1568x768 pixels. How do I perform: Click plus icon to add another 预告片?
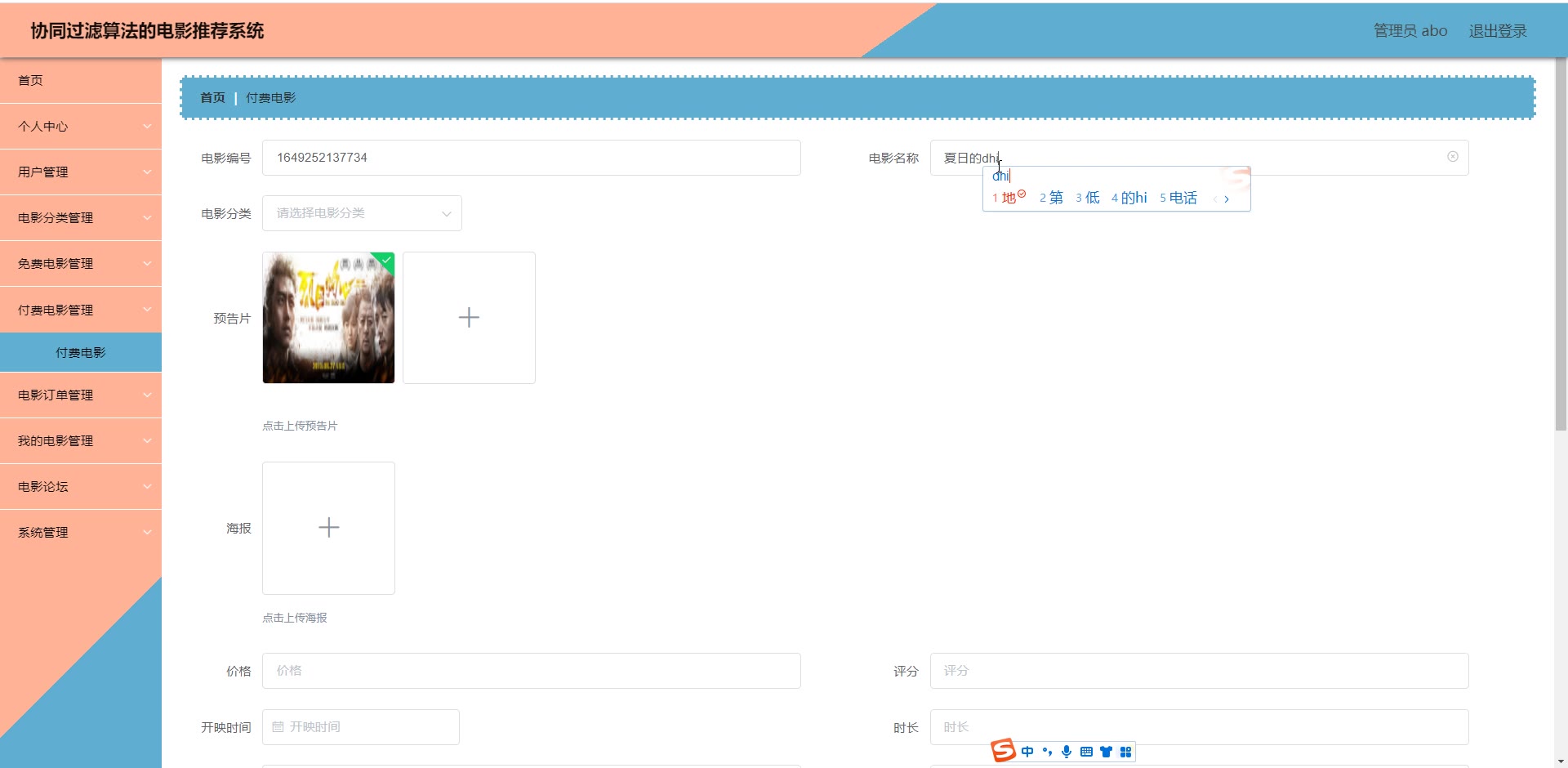(469, 318)
